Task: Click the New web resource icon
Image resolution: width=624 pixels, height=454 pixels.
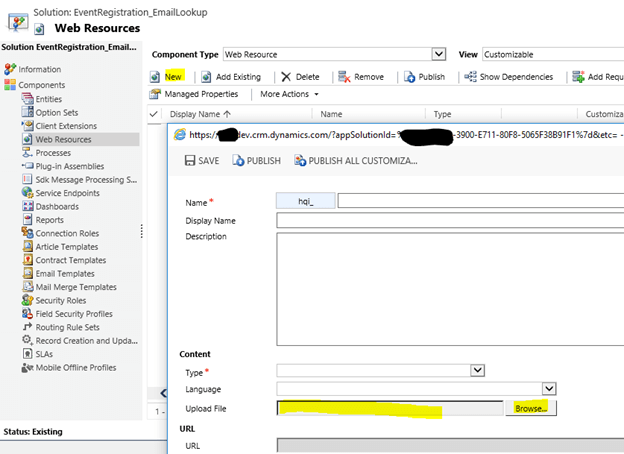Action: [155, 77]
